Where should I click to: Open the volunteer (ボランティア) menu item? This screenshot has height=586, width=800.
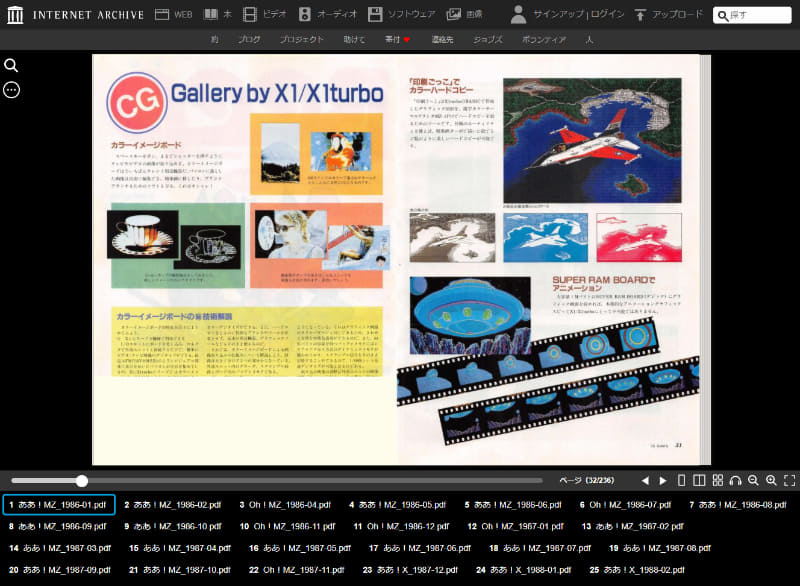point(544,39)
